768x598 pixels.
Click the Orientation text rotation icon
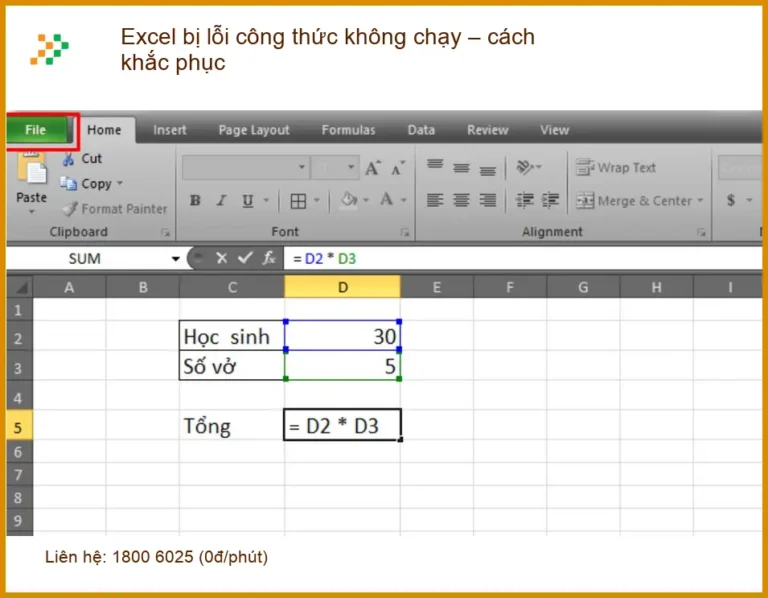(525, 167)
